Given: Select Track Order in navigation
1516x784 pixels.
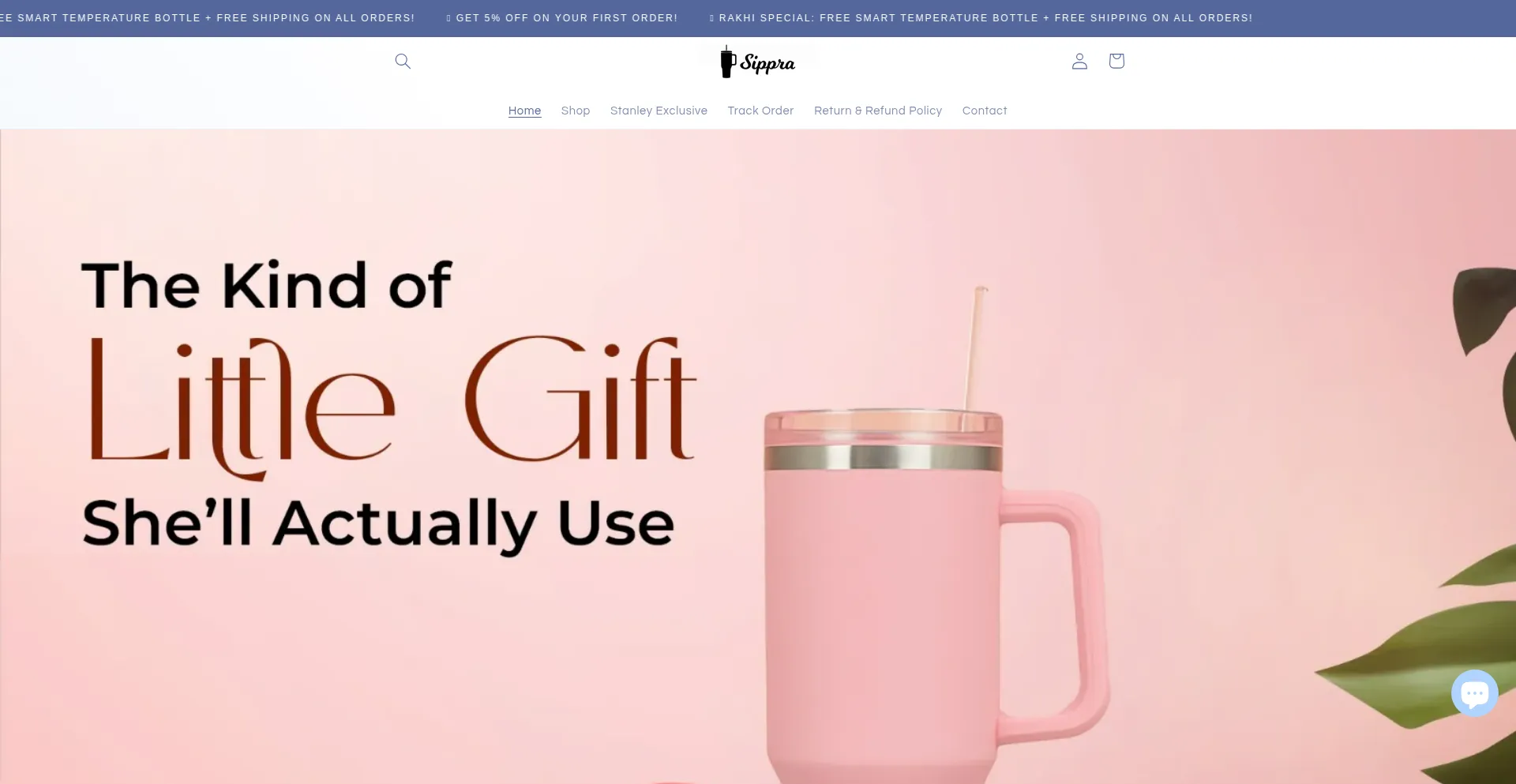Looking at the screenshot, I should click(x=760, y=111).
